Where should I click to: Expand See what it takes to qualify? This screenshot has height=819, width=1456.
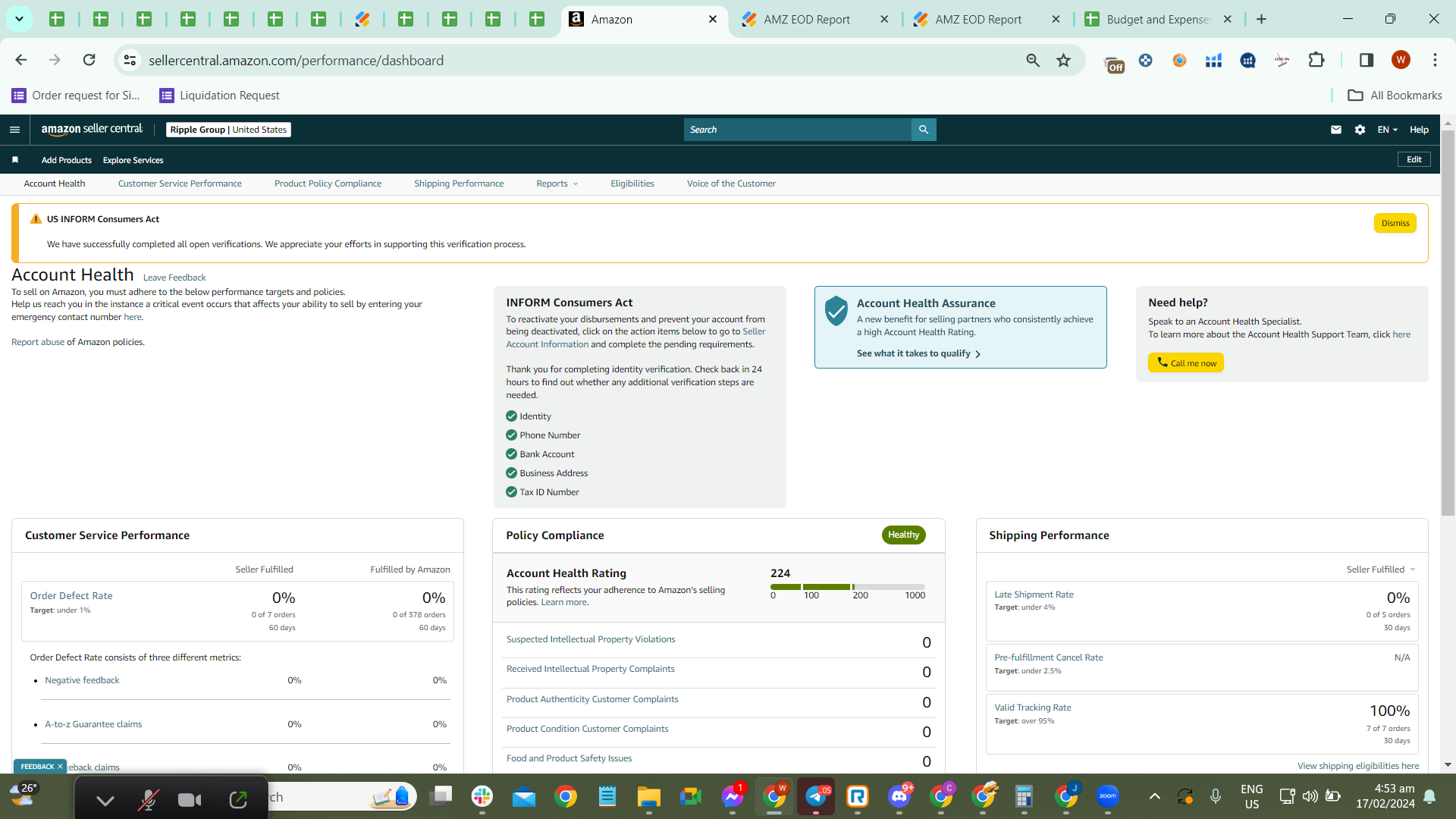pyautogui.click(x=918, y=353)
